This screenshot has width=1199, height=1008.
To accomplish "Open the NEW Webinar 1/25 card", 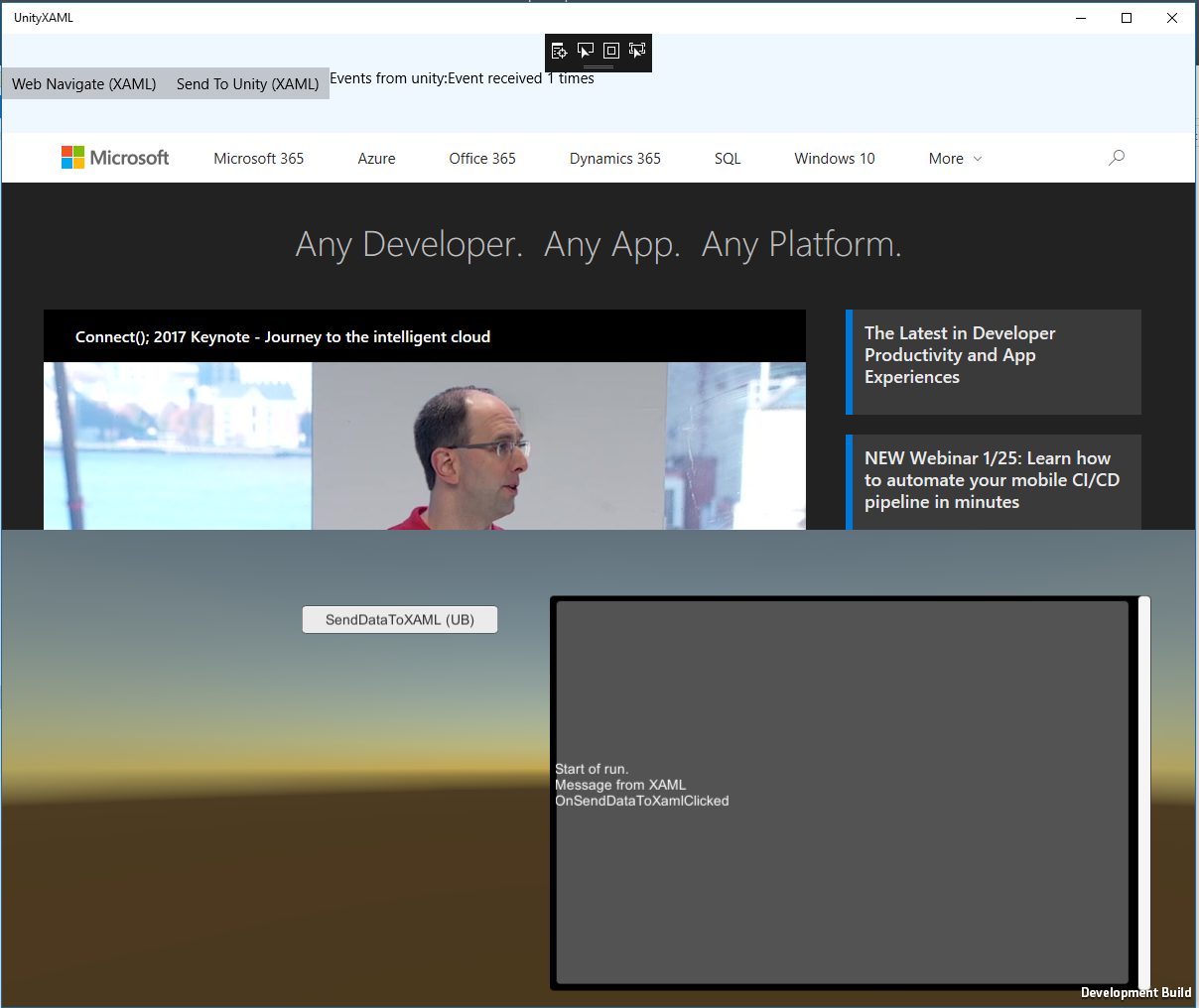I will click(994, 482).
